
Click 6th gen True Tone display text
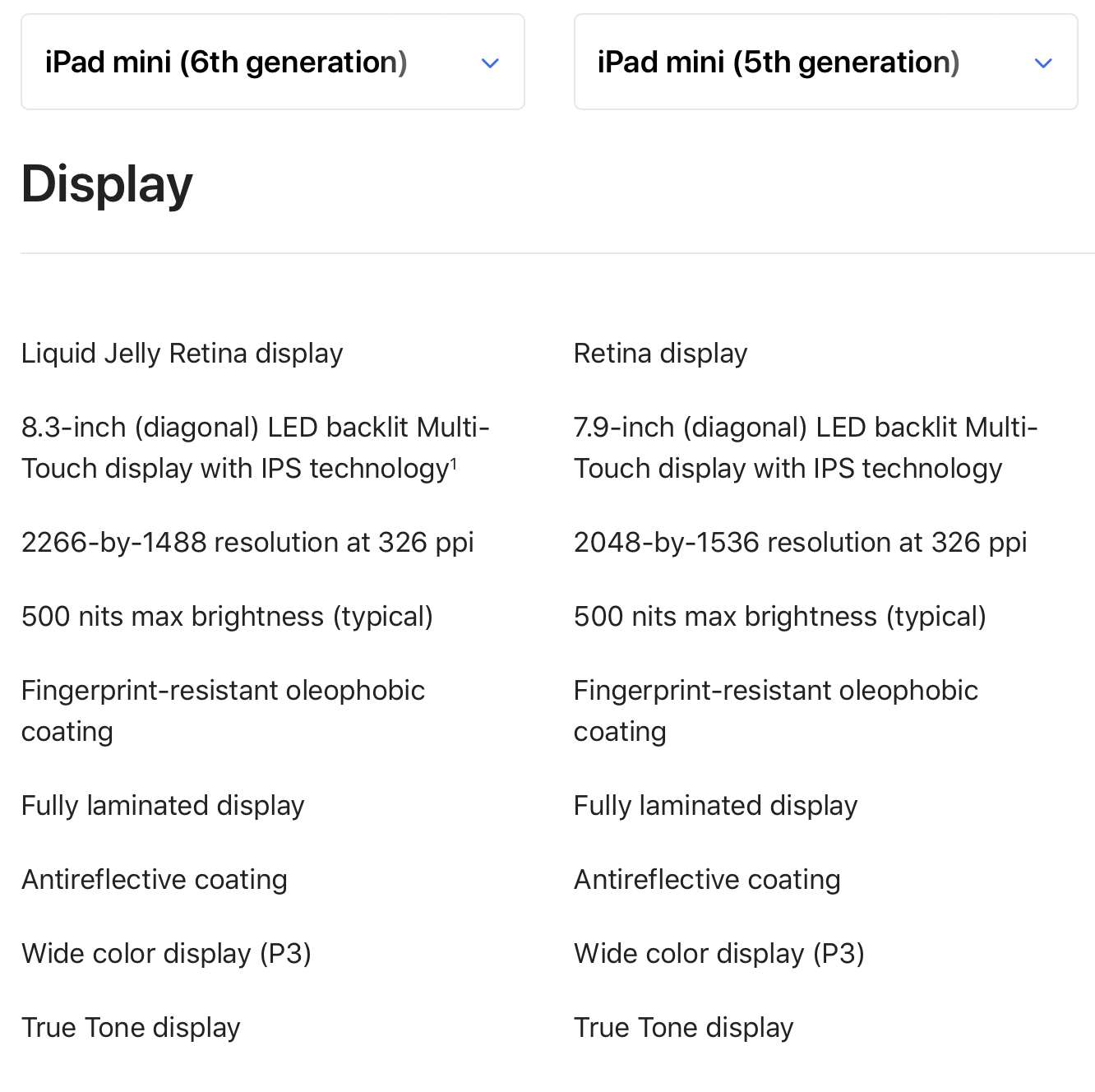(131, 1028)
